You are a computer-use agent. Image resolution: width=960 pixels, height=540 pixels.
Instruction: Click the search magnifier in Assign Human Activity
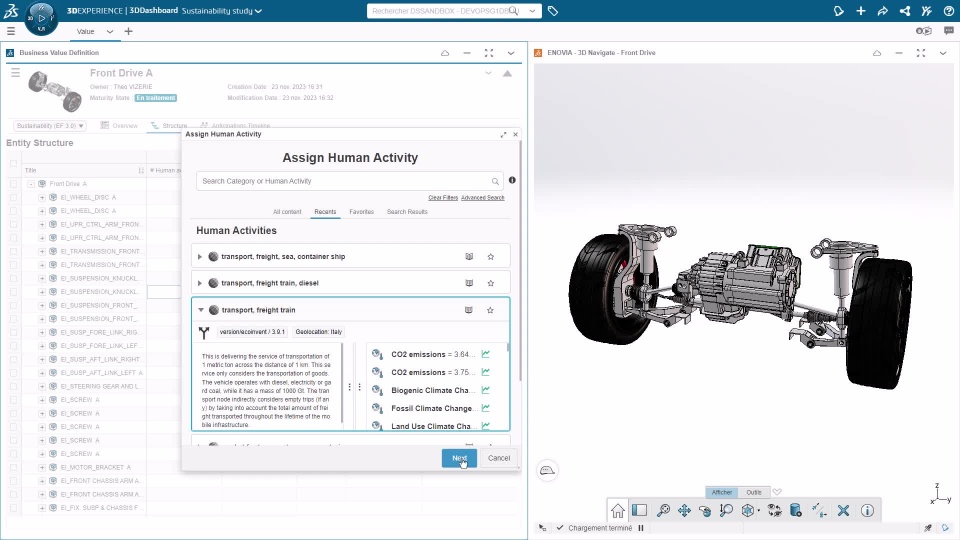[x=495, y=181]
